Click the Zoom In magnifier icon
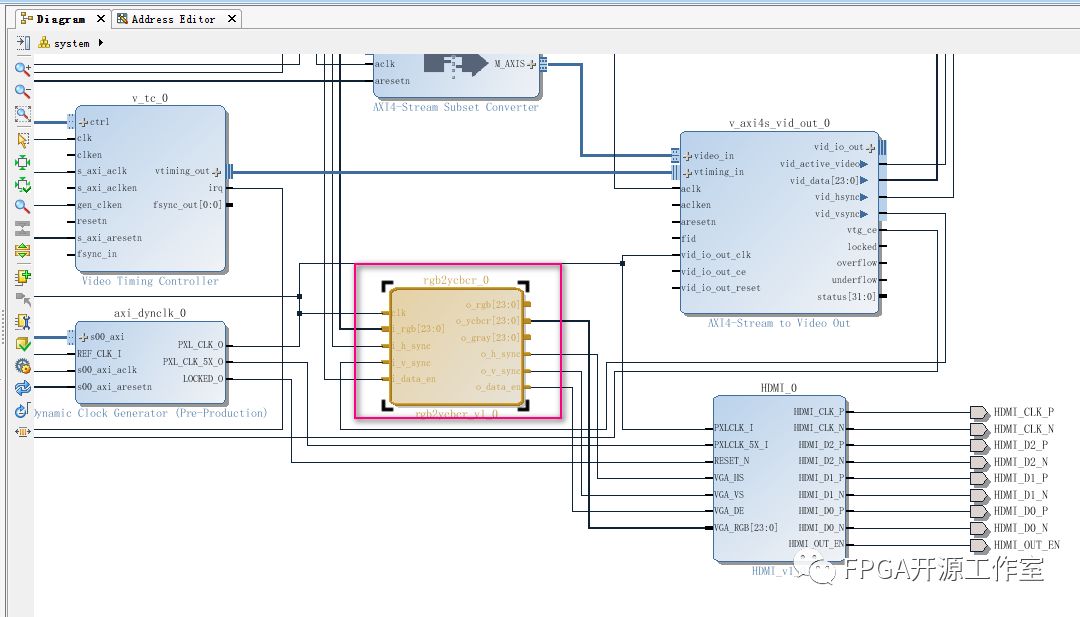The height and width of the screenshot is (617, 1080). [x=22, y=69]
